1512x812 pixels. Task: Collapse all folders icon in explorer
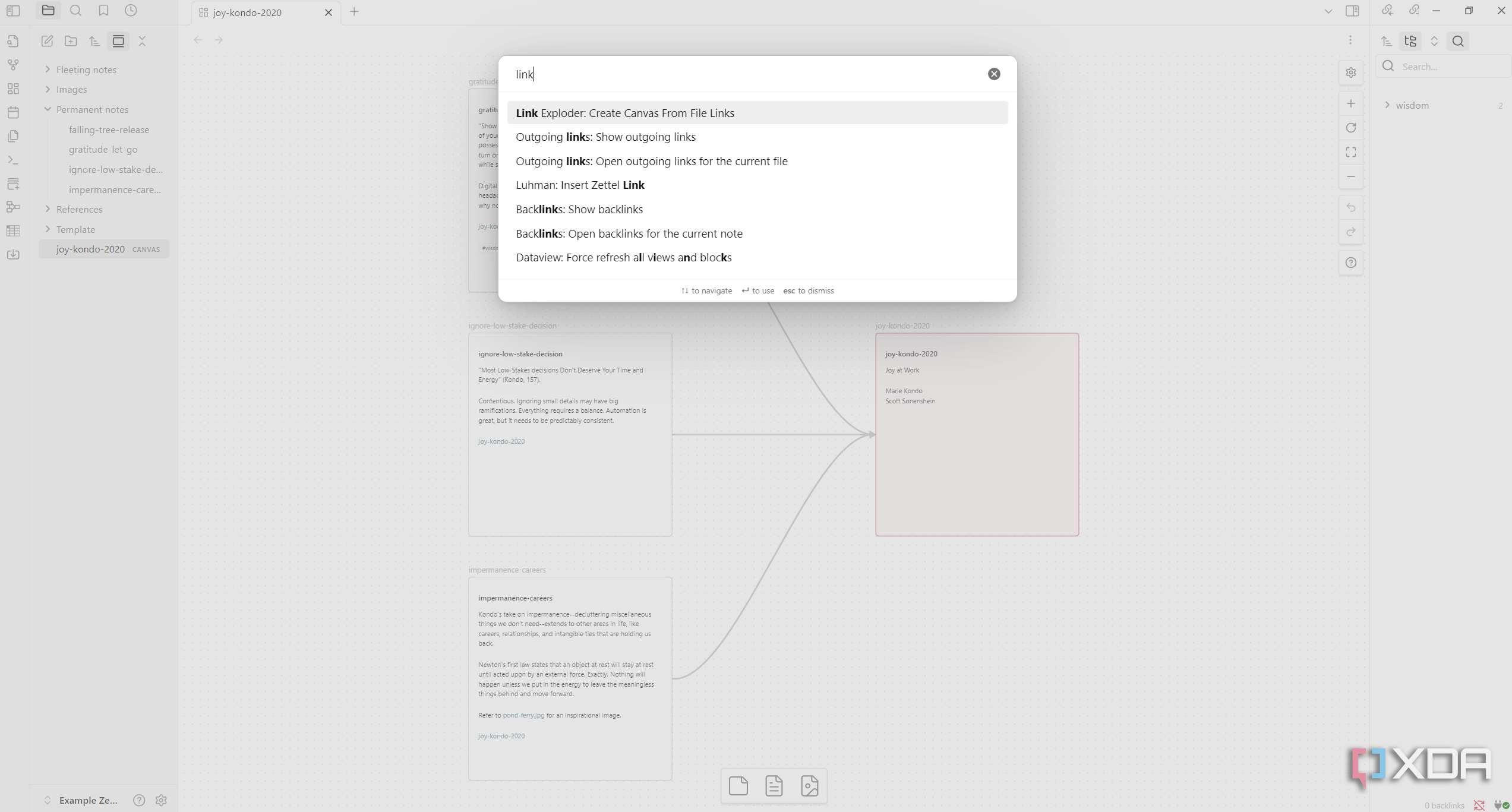(x=142, y=41)
